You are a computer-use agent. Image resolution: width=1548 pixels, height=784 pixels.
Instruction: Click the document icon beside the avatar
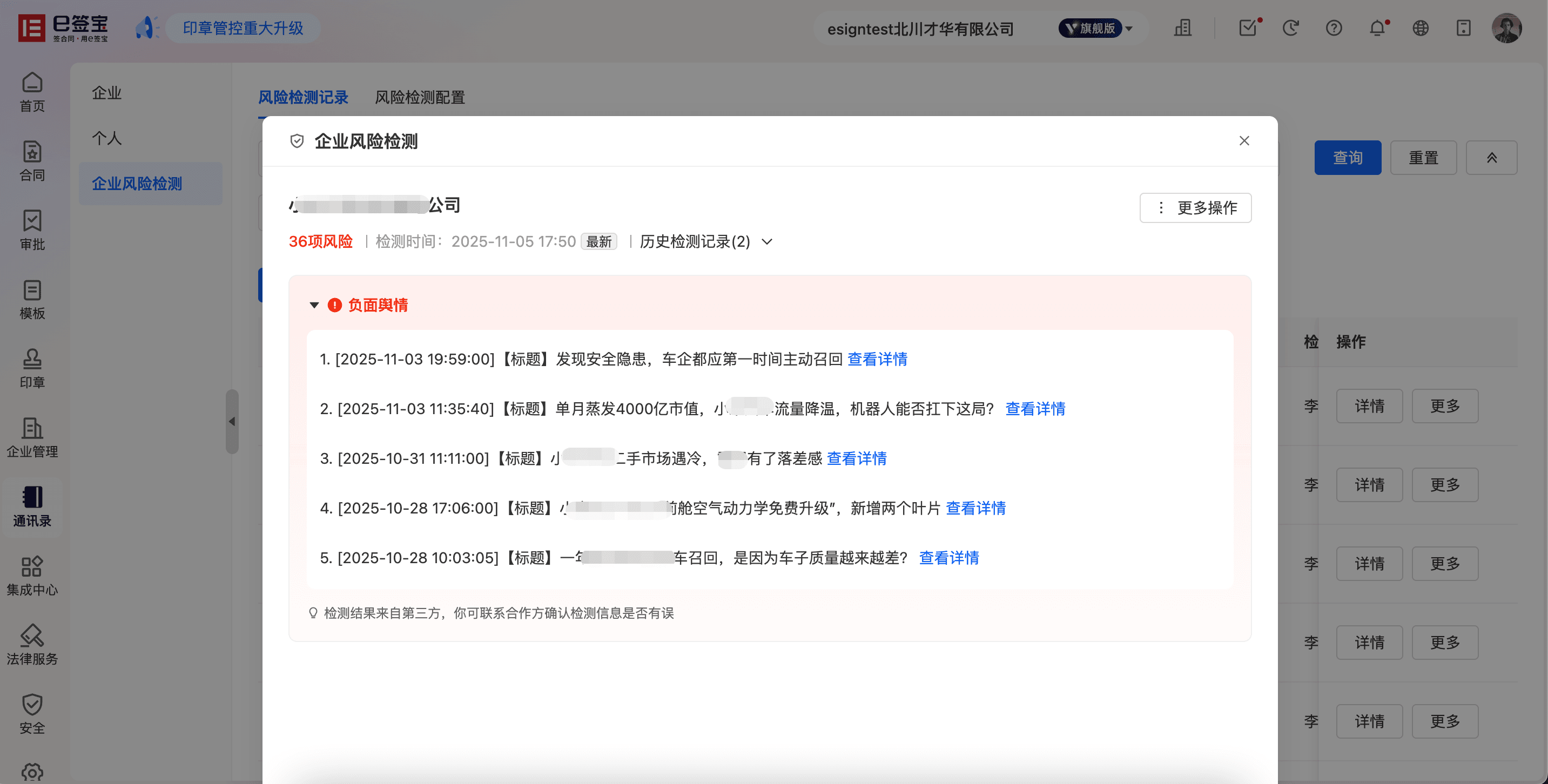click(1463, 28)
